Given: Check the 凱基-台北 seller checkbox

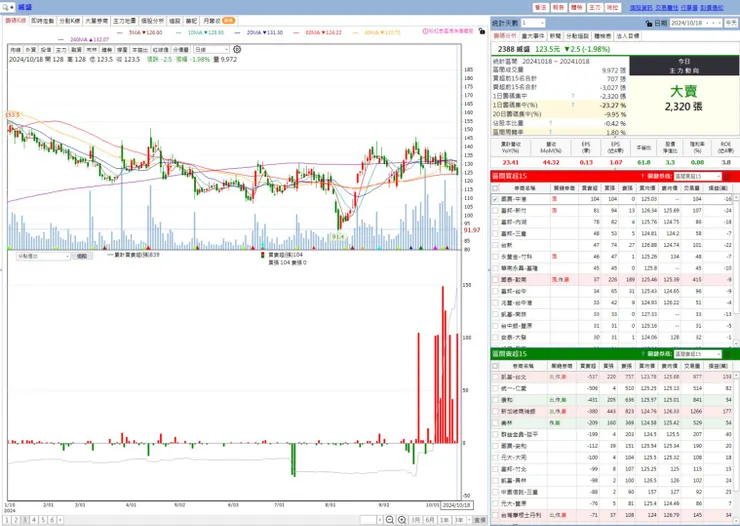Looking at the screenshot, I should [x=495, y=377].
